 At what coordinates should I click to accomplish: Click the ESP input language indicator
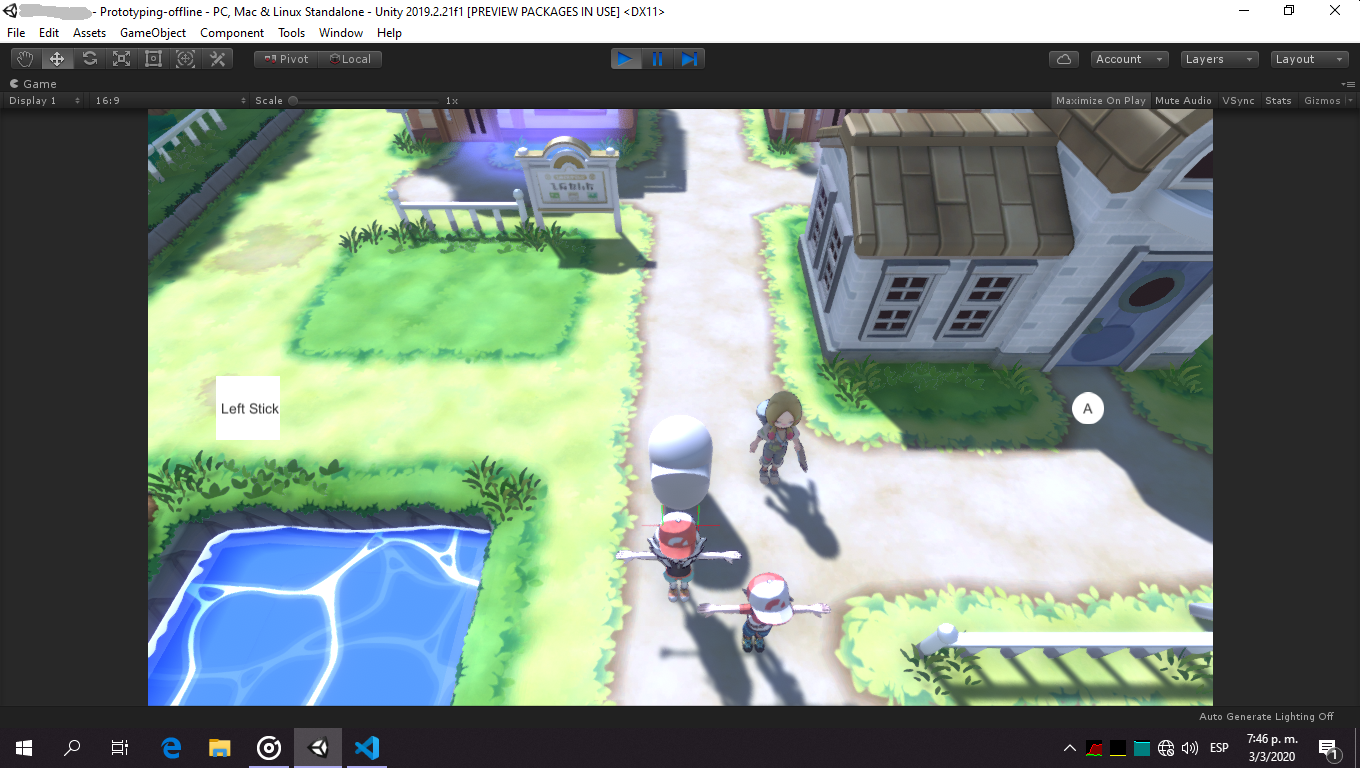click(1219, 748)
